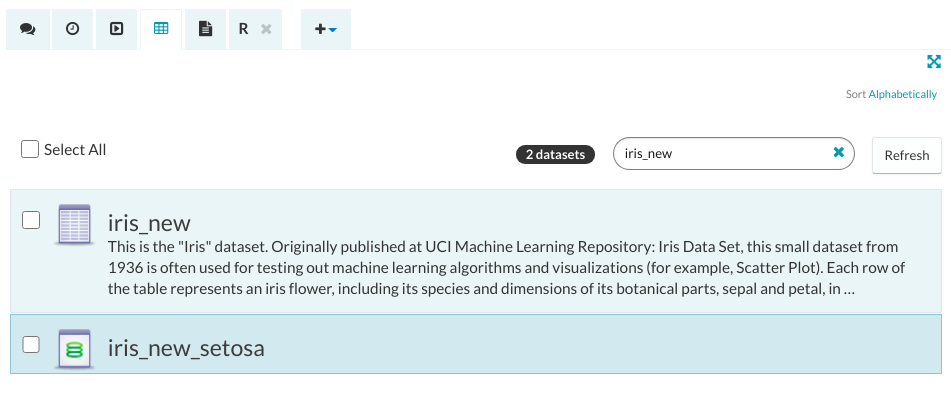Click the iris_new search input field

point(720,154)
